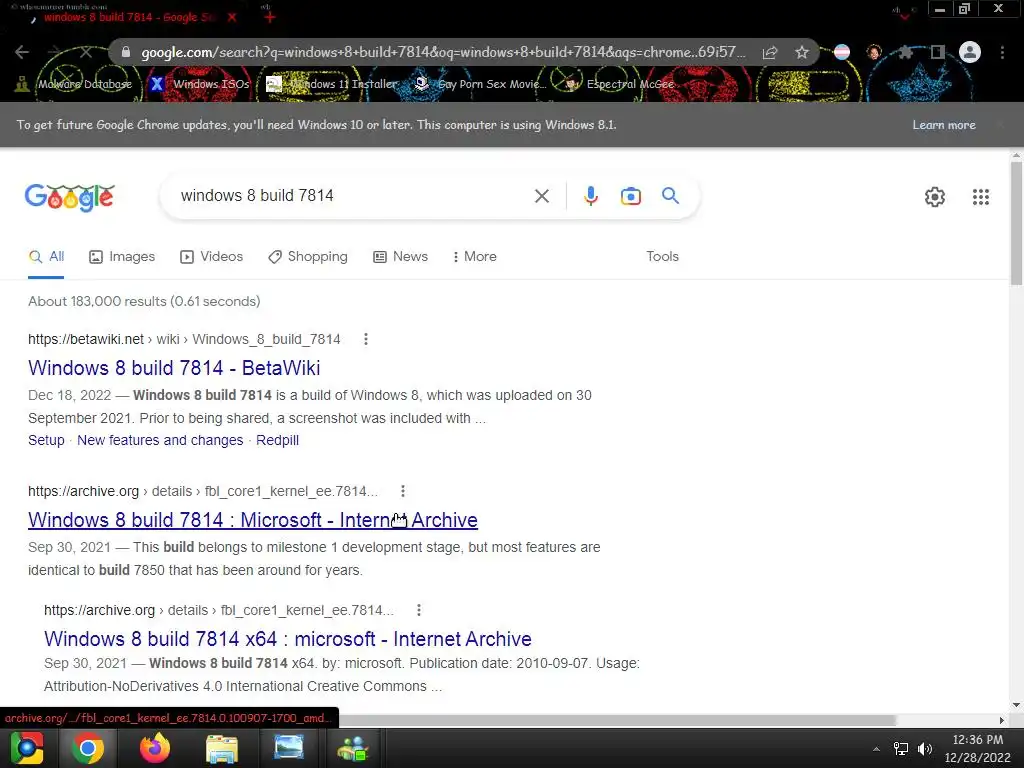Viewport: 1024px width, 768px height.
Task: Open the picture viewer taskbar icon
Action: tap(288, 748)
